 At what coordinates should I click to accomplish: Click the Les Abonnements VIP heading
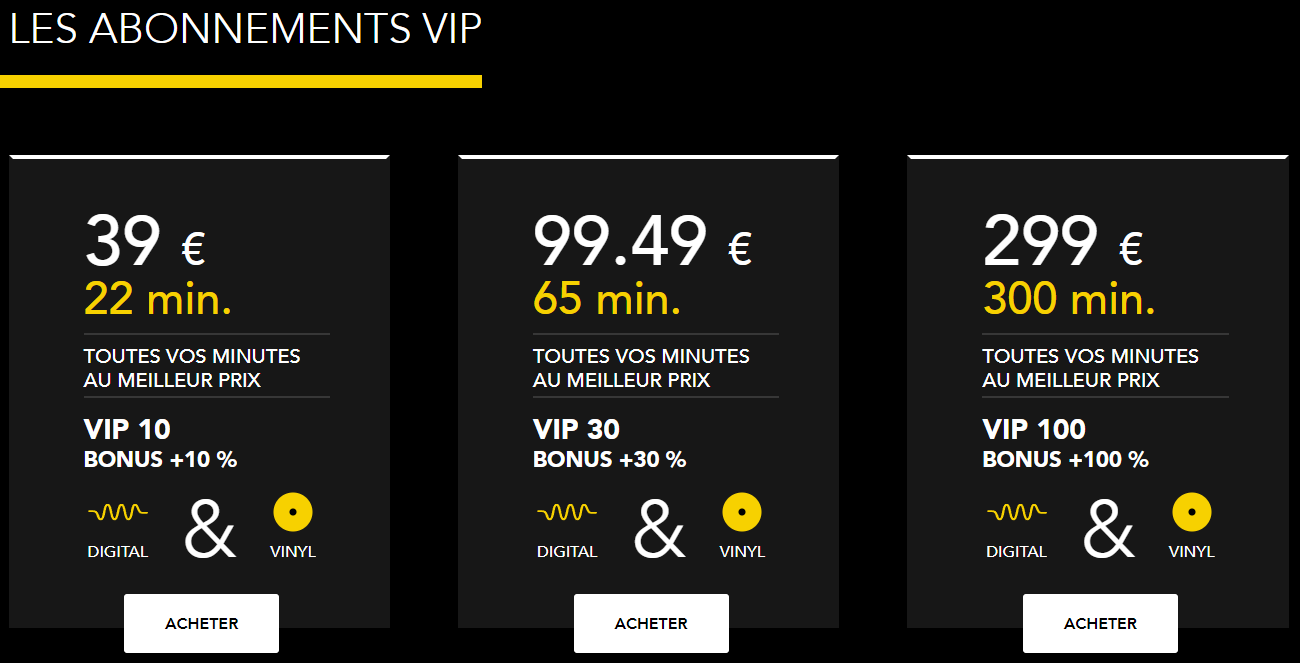[x=245, y=30]
